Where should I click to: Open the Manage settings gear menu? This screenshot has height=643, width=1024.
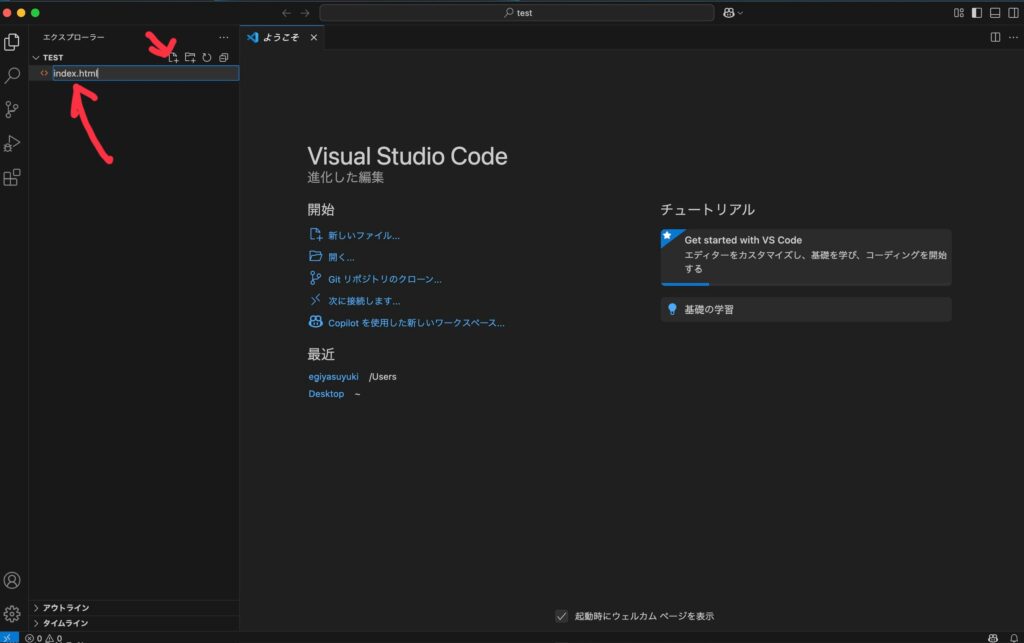click(12, 614)
